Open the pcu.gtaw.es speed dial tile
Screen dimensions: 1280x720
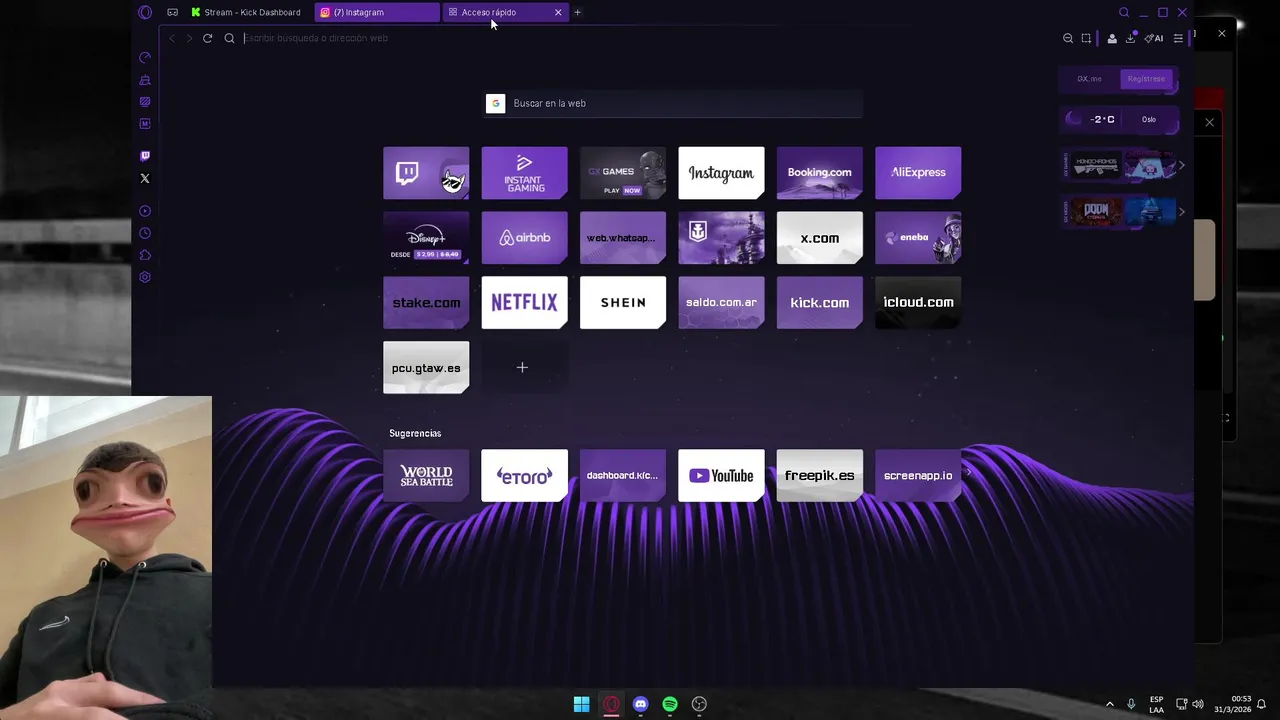(426, 367)
